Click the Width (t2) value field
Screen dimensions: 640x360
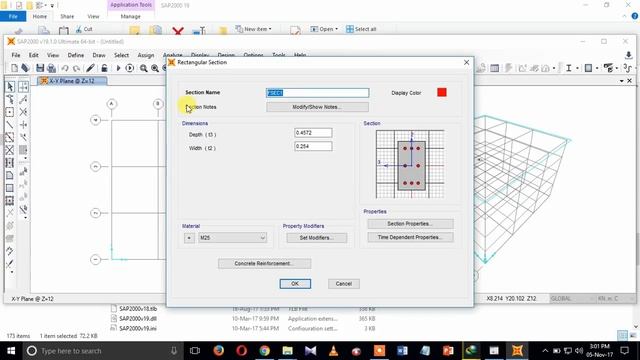pyautogui.click(x=313, y=146)
